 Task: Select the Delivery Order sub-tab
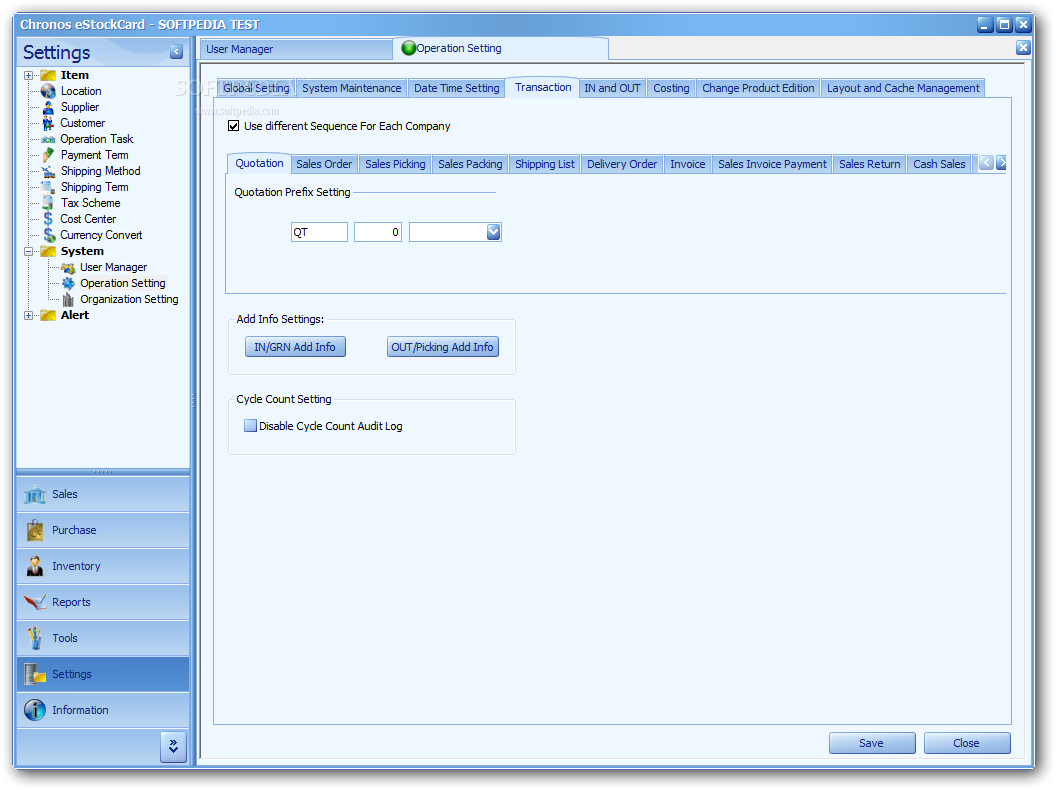(622, 164)
